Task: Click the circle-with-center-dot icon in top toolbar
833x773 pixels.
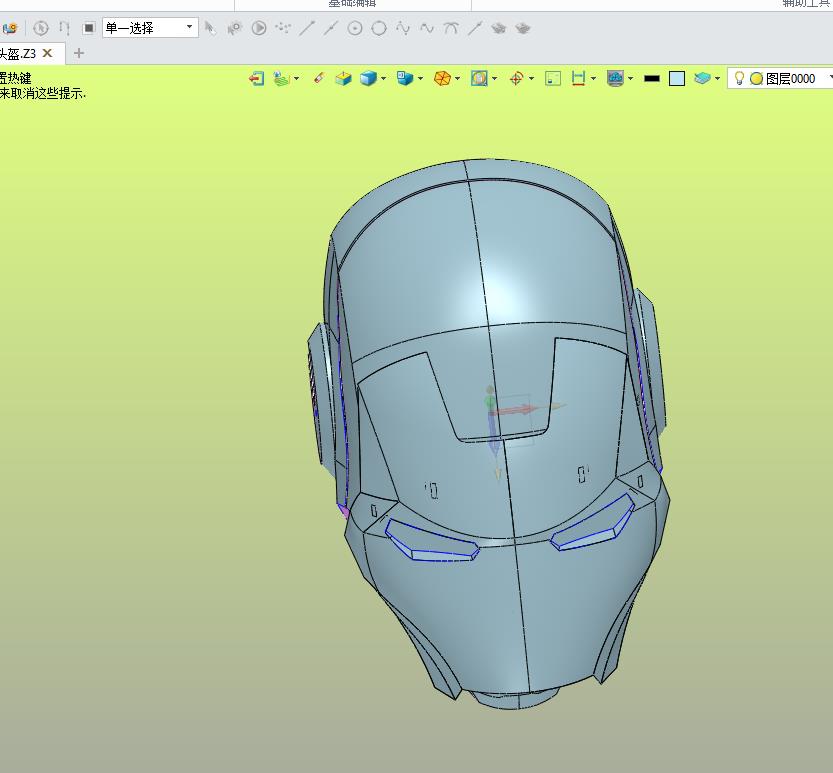Action: pos(355,28)
